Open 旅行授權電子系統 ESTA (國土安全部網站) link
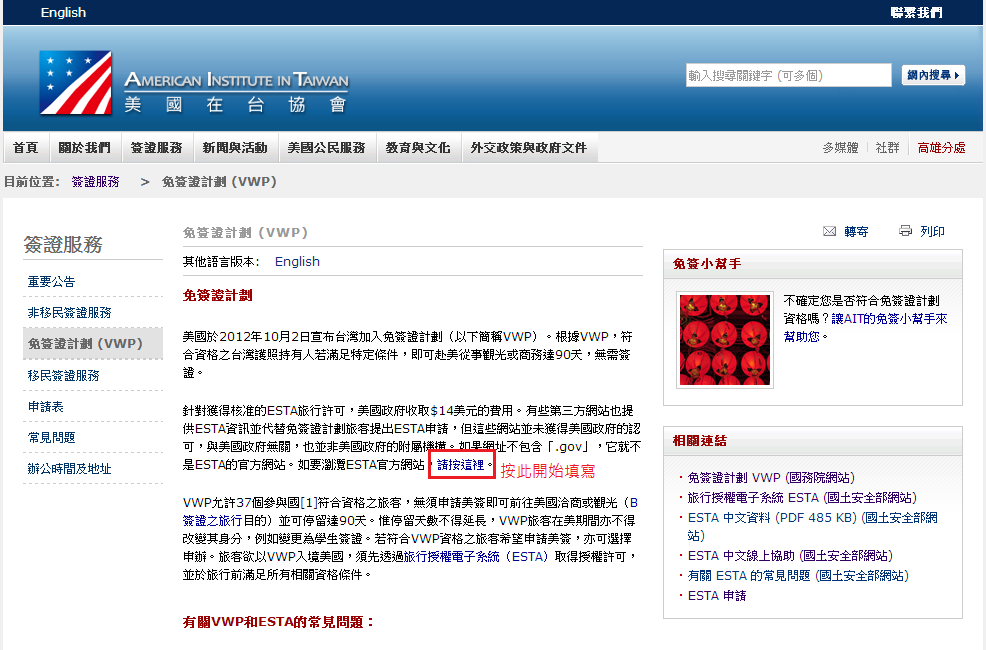This screenshot has width=986, height=650. tap(802, 498)
